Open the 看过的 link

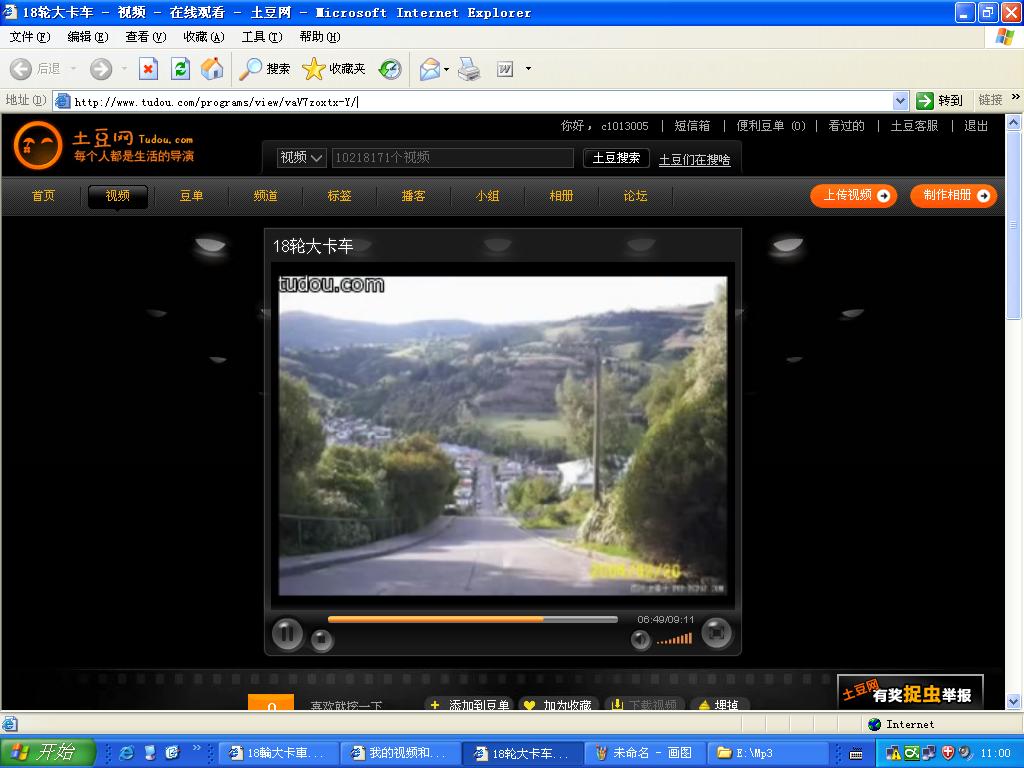[x=846, y=126]
